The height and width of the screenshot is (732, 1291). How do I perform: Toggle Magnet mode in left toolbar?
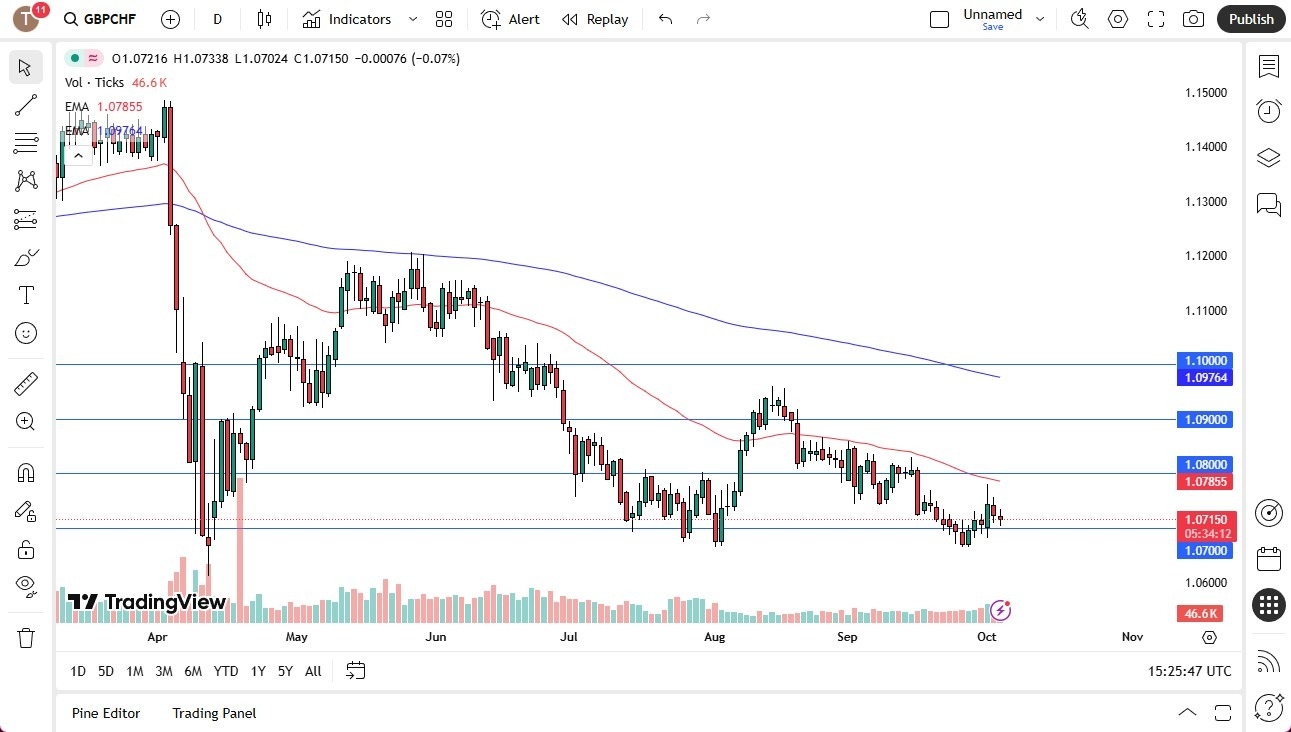[x=25, y=472]
